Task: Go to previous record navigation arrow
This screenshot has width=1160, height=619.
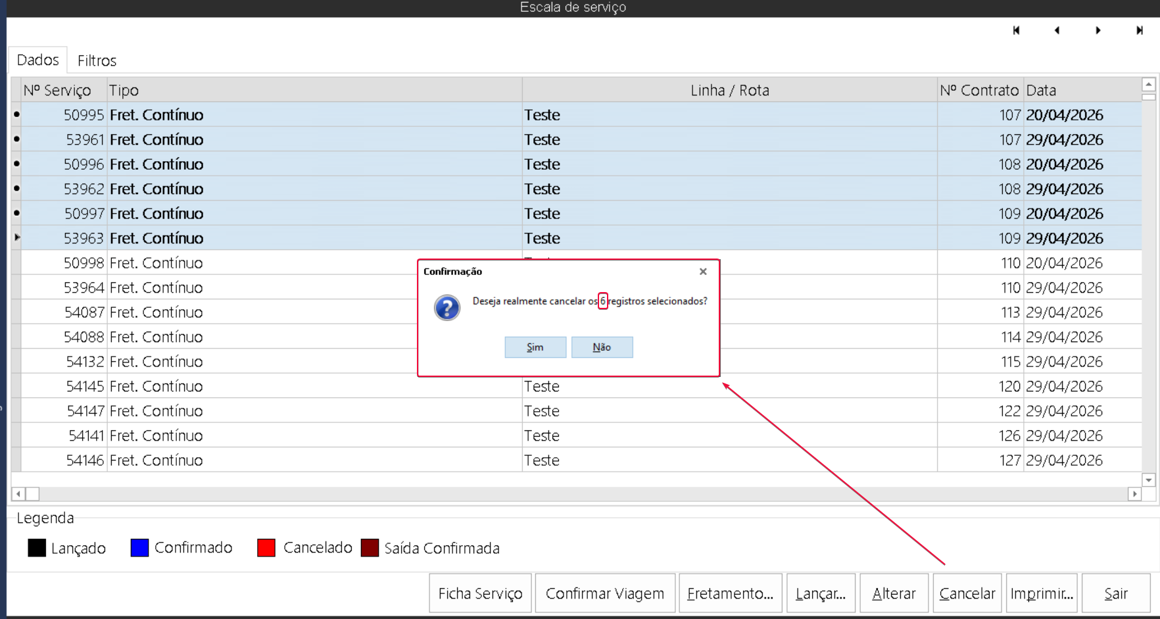Action: point(1056,30)
